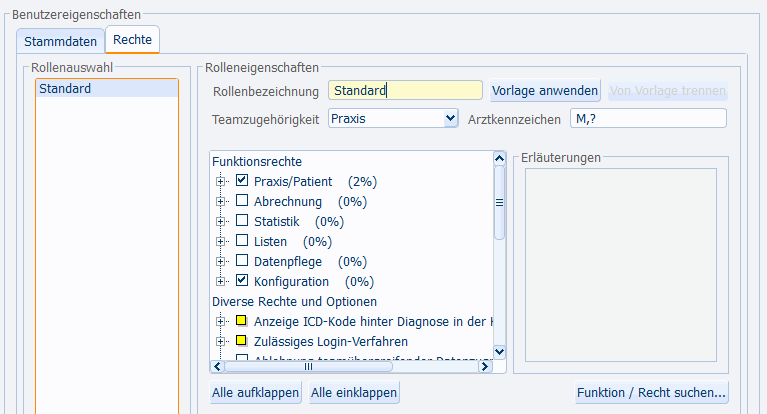This screenshot has width=767, height=414.
Task: Expand the Konfiguration tree node
Action: [x=221, y=281]
